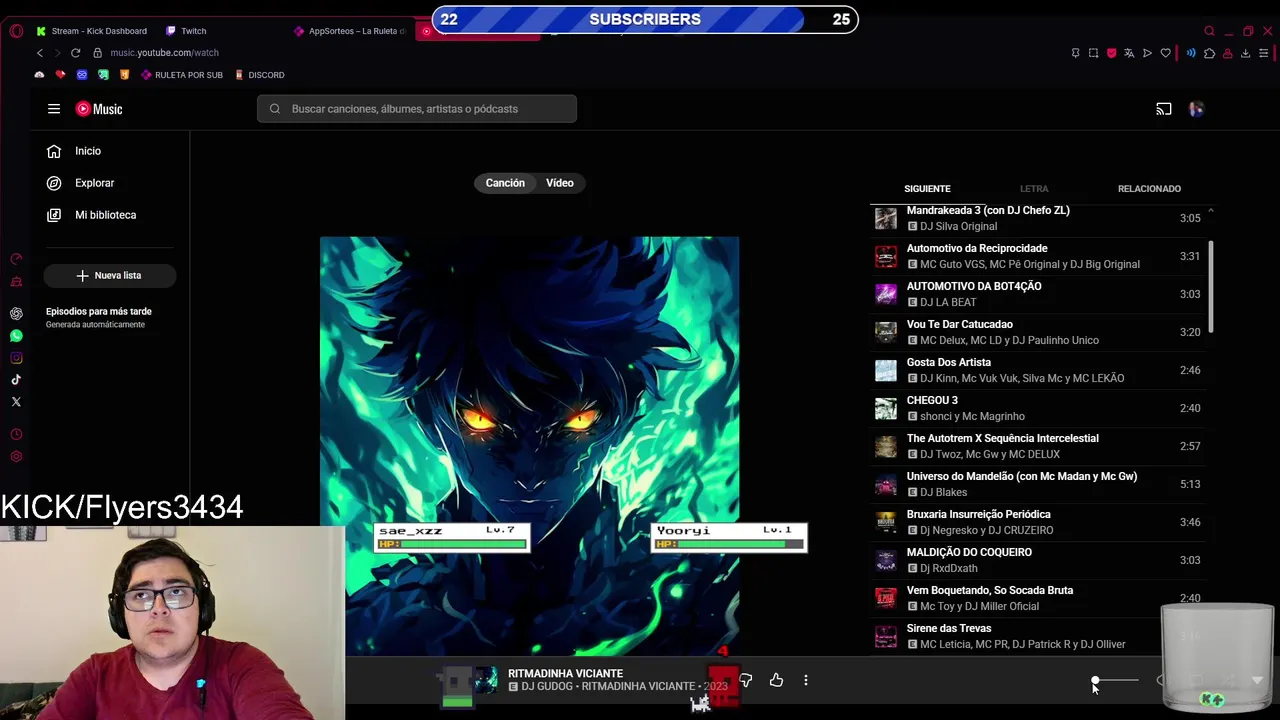Play Mandrakeada 3 (con DJ Chefo ZL) from queue
The height and width of the screenshot is (720, 1280).
pos(1040,218)
